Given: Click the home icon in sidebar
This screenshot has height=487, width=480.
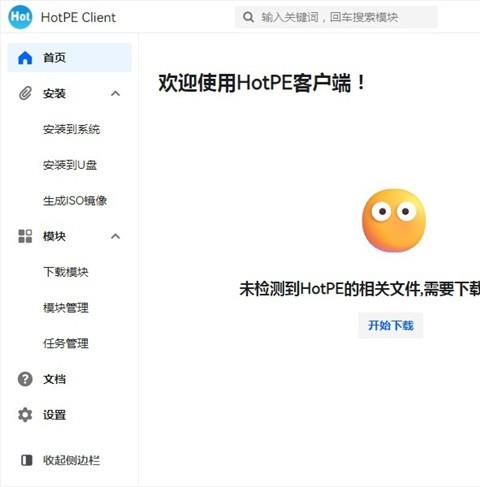Looking at the screenshot, I should click(x=25, y=58).
